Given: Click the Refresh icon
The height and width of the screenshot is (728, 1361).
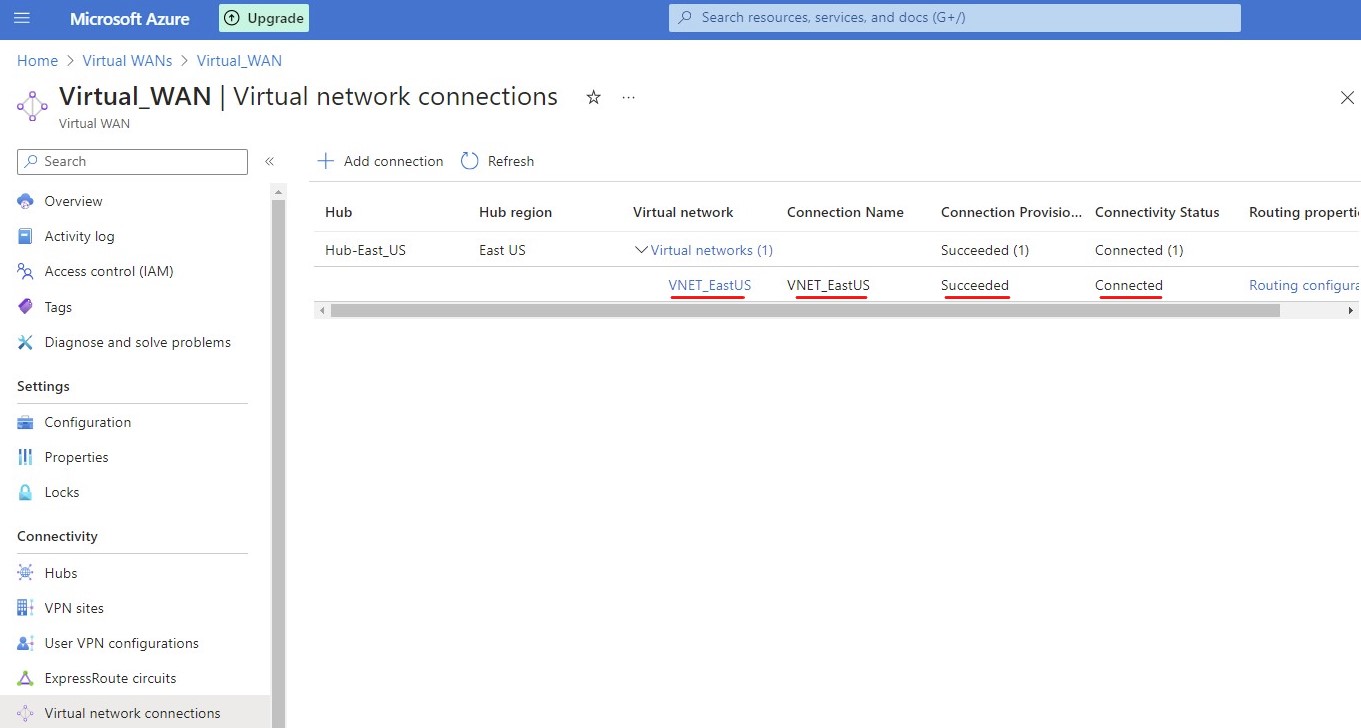Looking at the screenshot, I should click(x=470, y=161).
